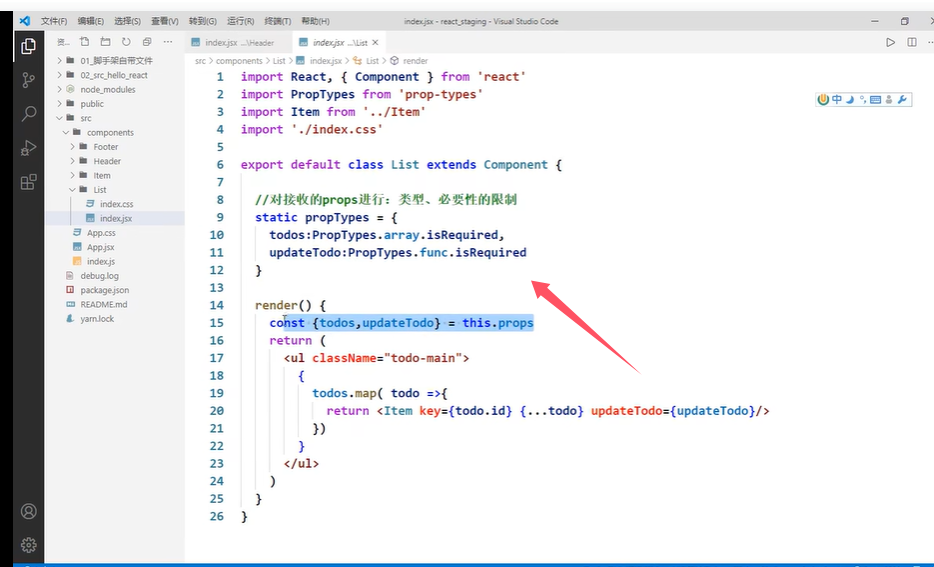This screenshot has height=567, width=934.
Task: Open the 查看(V) menu
Action: [164, 21]
